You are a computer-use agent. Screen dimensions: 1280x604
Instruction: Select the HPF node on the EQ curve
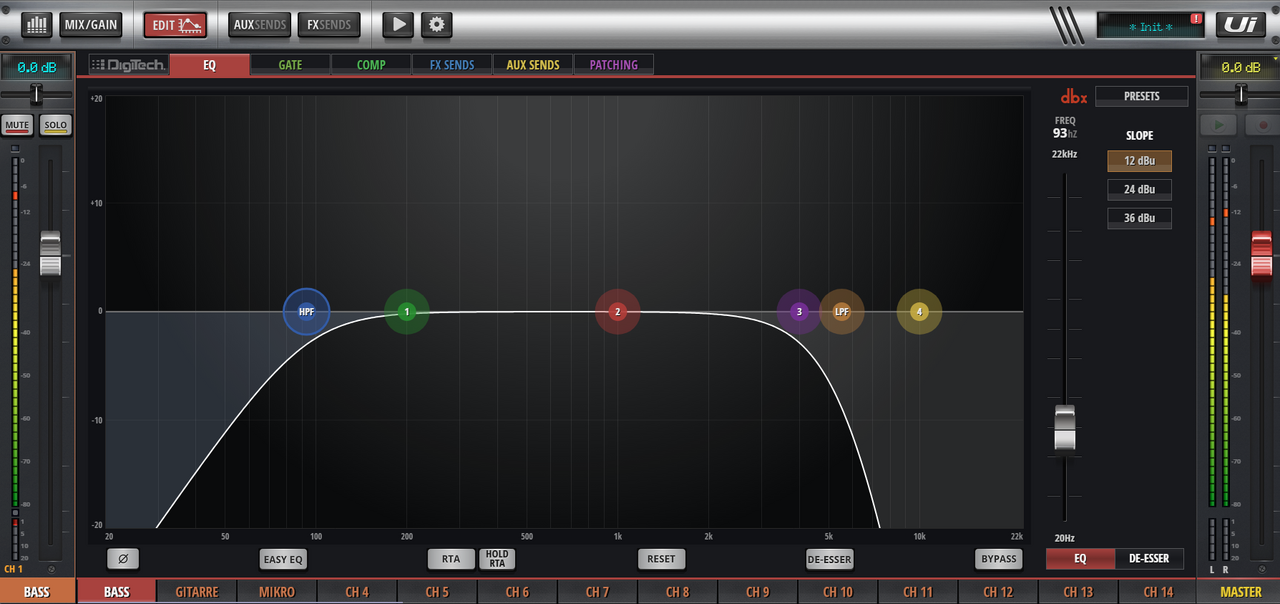[306, 312]
